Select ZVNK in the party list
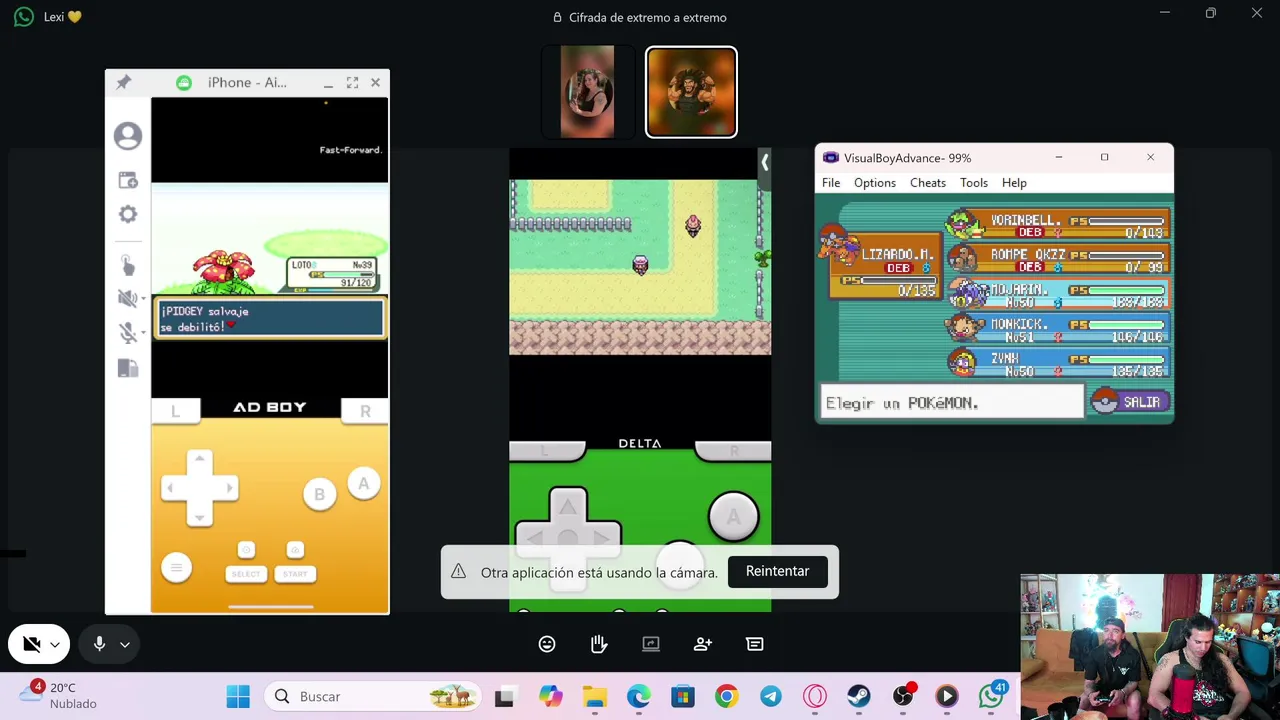 pyautogui.click(x=1057, y=364)
